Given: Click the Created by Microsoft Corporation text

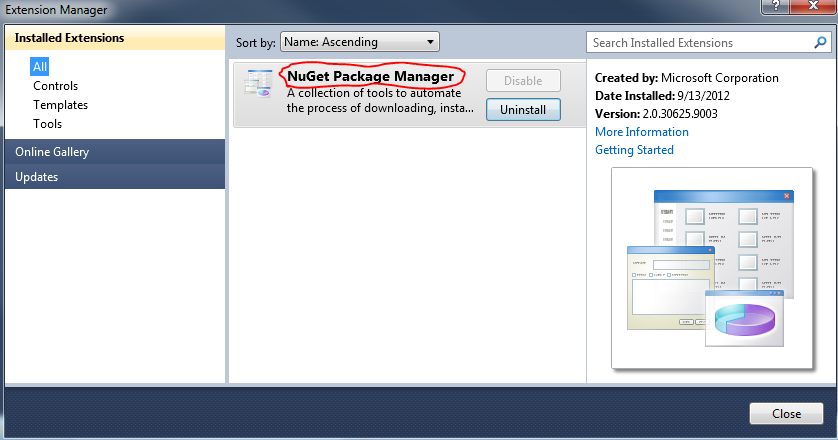Looking at the screenshot, I should [686, 78].
